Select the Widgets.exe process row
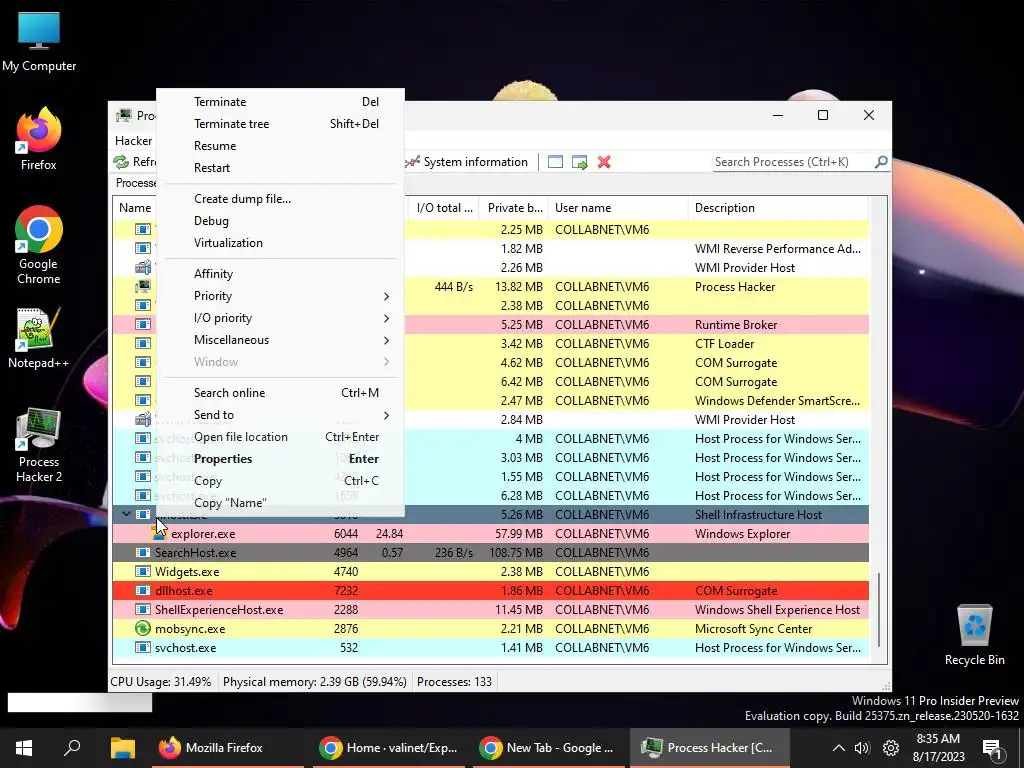1024x768 pixels. click(491, 571)
